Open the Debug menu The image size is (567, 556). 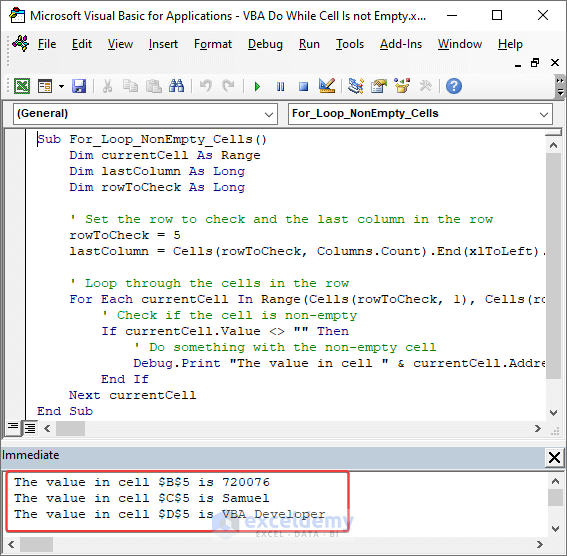265,44
